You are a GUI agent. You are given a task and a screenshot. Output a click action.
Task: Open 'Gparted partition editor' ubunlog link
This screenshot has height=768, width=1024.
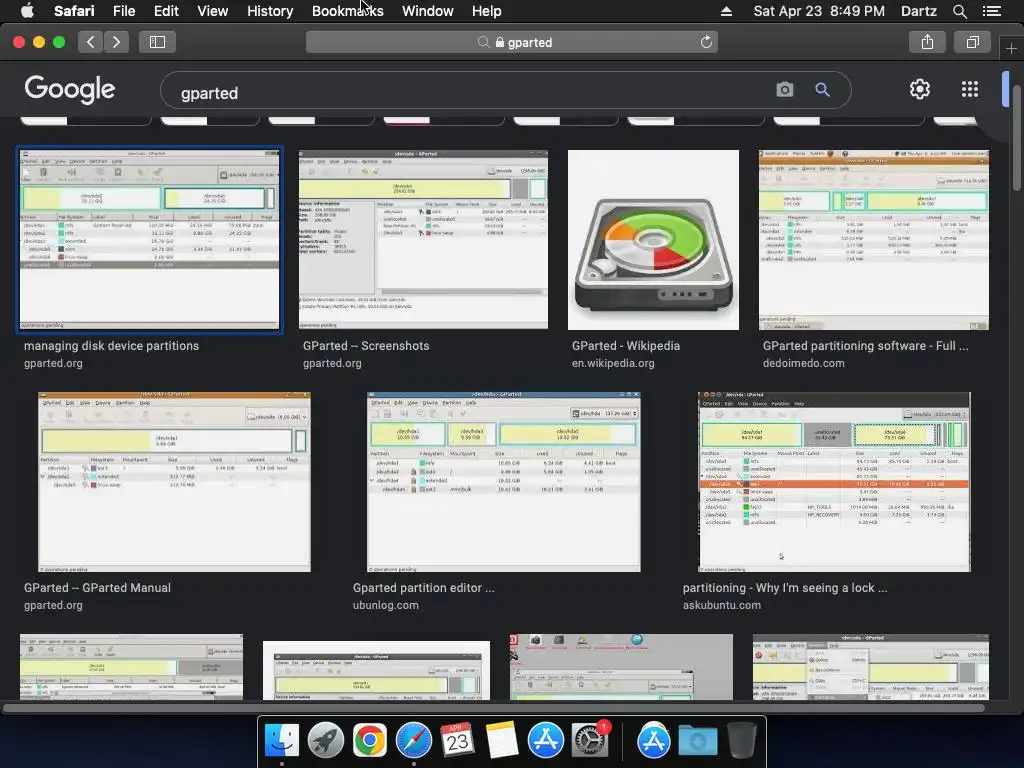(423, 588)
